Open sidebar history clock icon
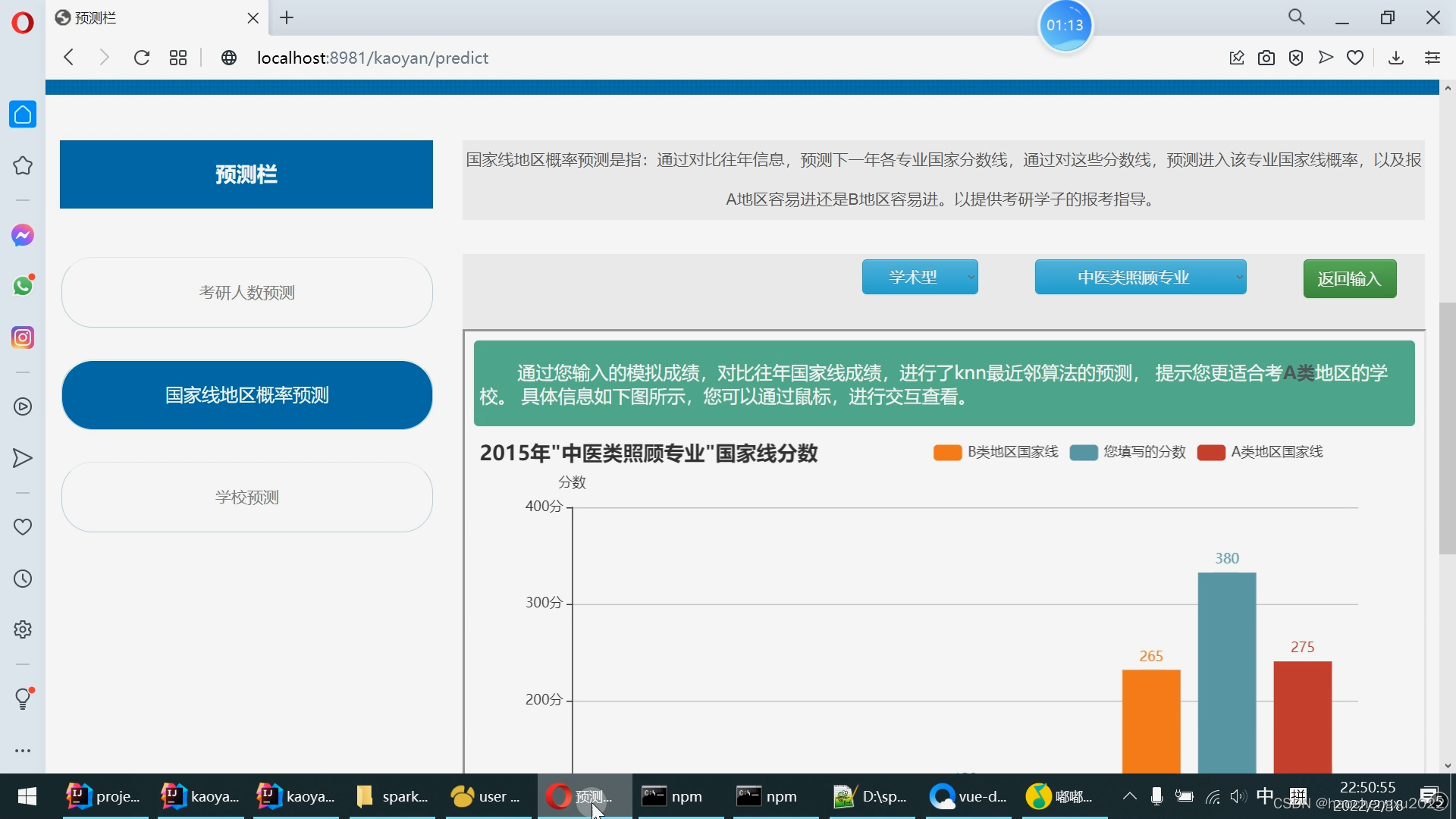1456x819 pixels. (23, 579)
